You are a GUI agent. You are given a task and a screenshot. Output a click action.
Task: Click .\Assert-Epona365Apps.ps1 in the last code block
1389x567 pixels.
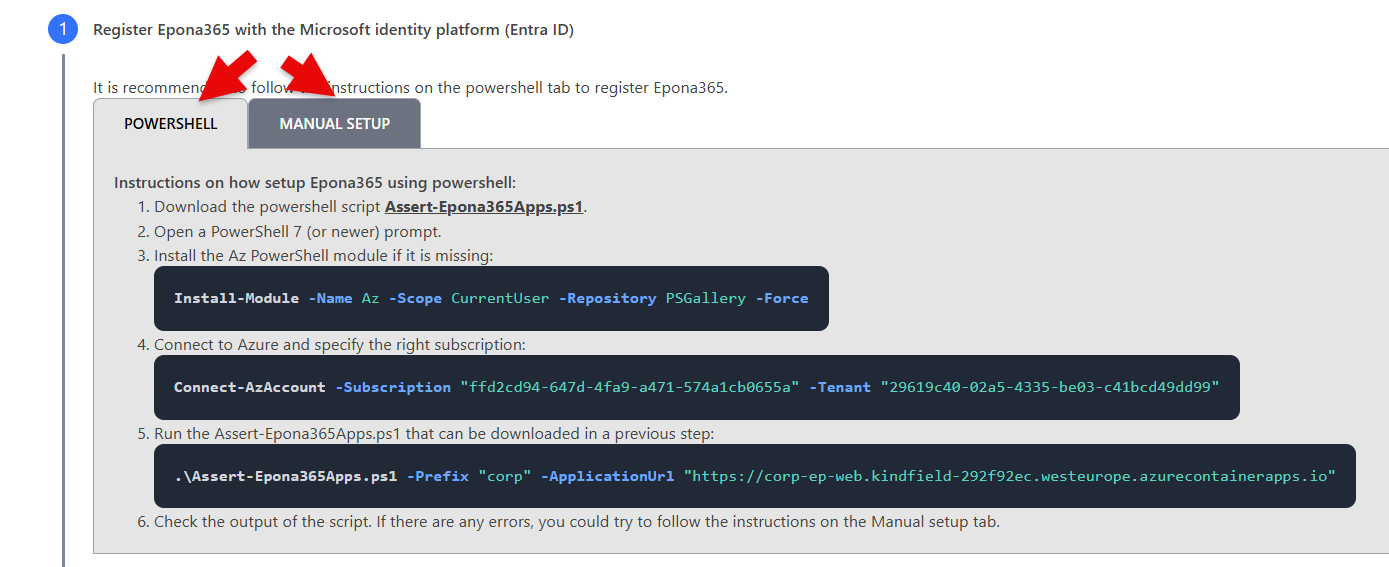(285, 476)
